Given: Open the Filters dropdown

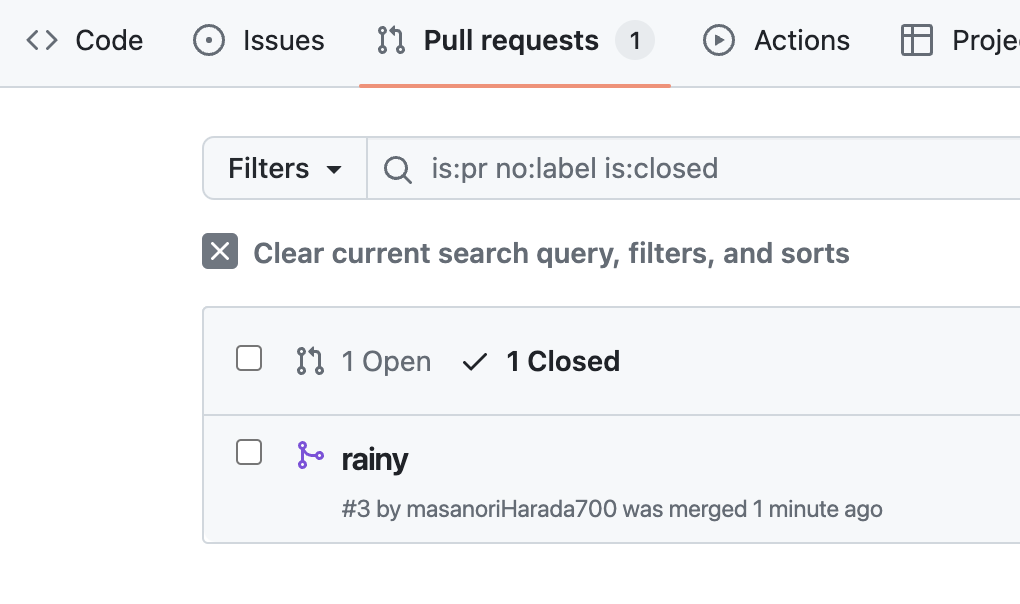Looking at the screenshot, I should pos(285,168).
